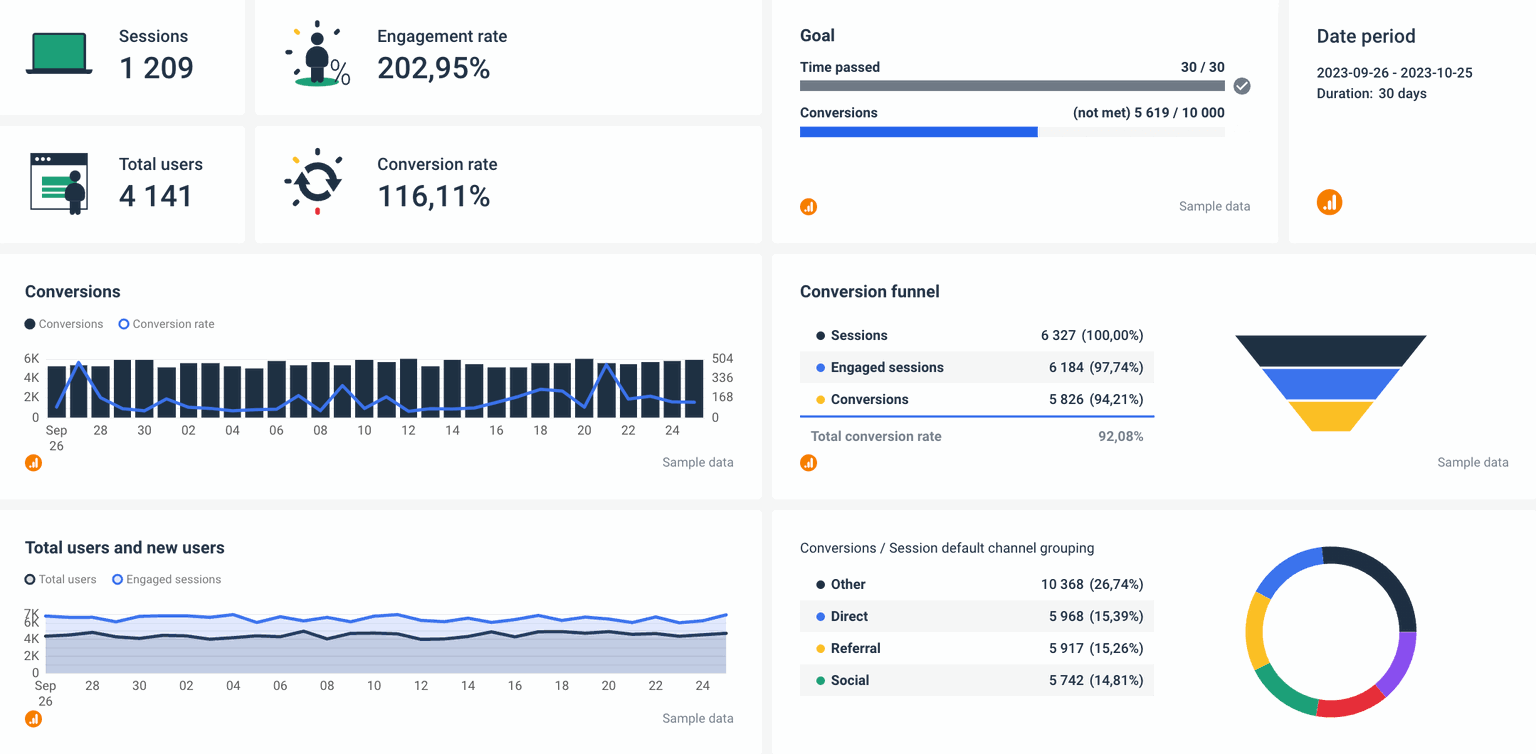Click the green laptop icon beside Sessions
The image size is (1536, 754).
click(59, 52)
